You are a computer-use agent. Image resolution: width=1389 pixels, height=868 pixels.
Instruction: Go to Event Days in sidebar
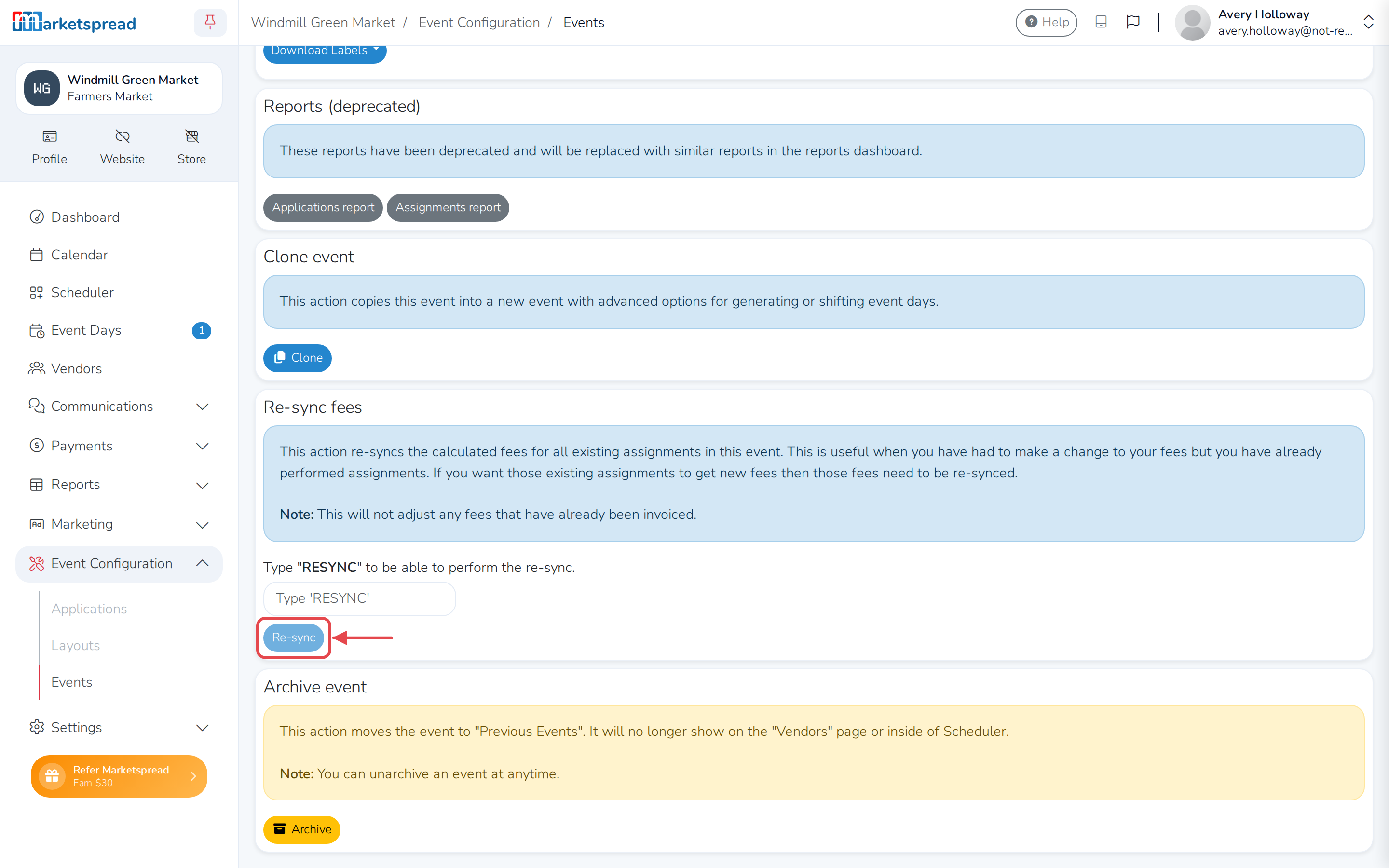click(x=119, y=330)
